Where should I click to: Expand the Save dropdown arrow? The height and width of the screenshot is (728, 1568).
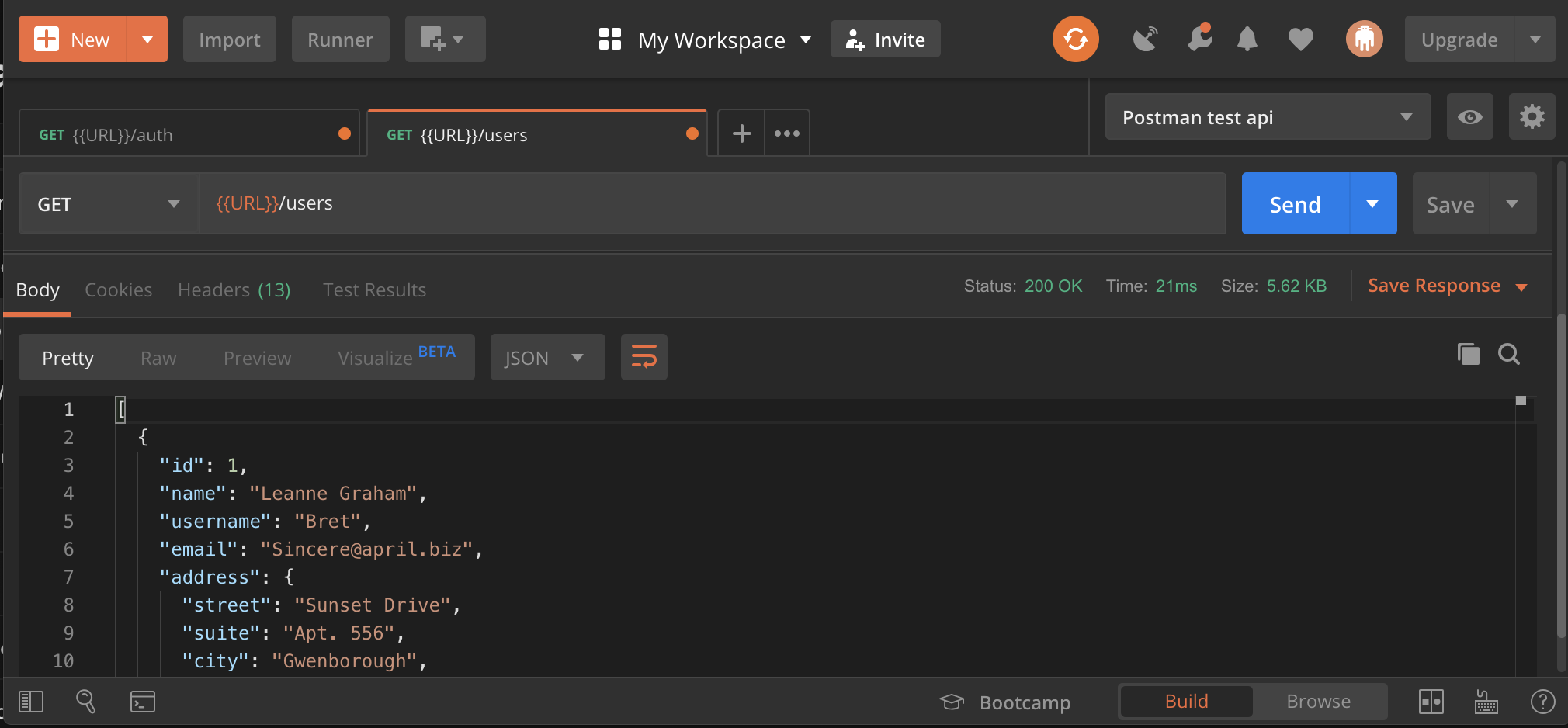tap(1513, 204)
